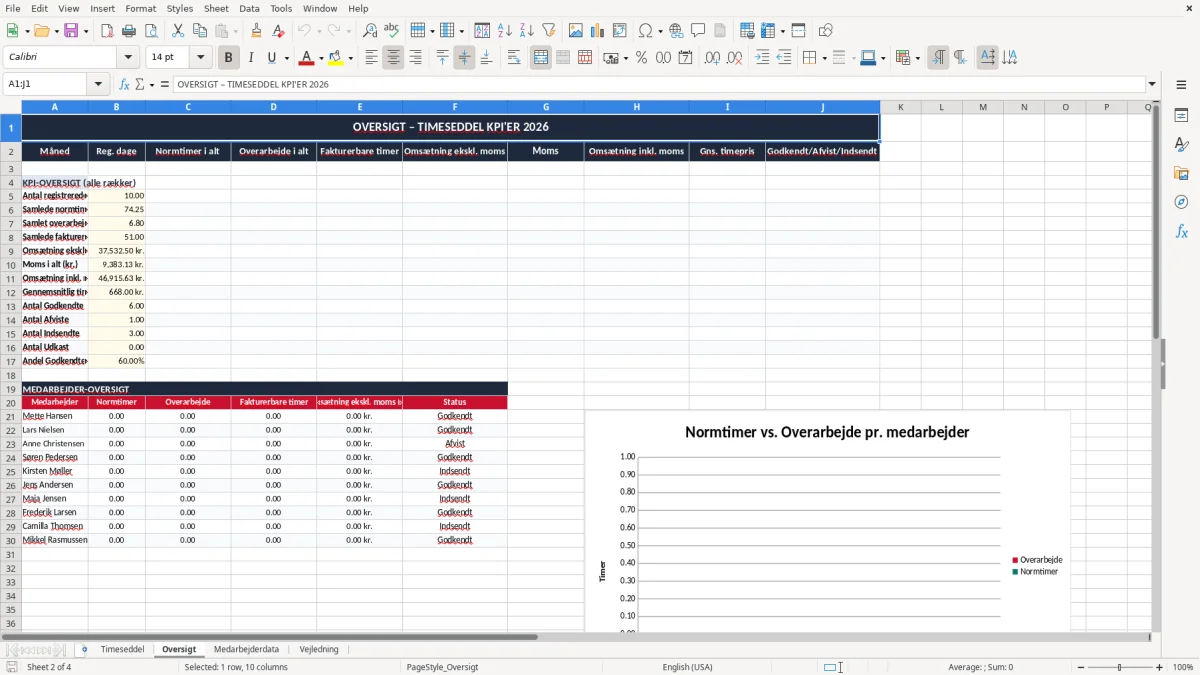The image size is (1200, 675).
Task: Select column header G
Action: [x=545, y=107]
